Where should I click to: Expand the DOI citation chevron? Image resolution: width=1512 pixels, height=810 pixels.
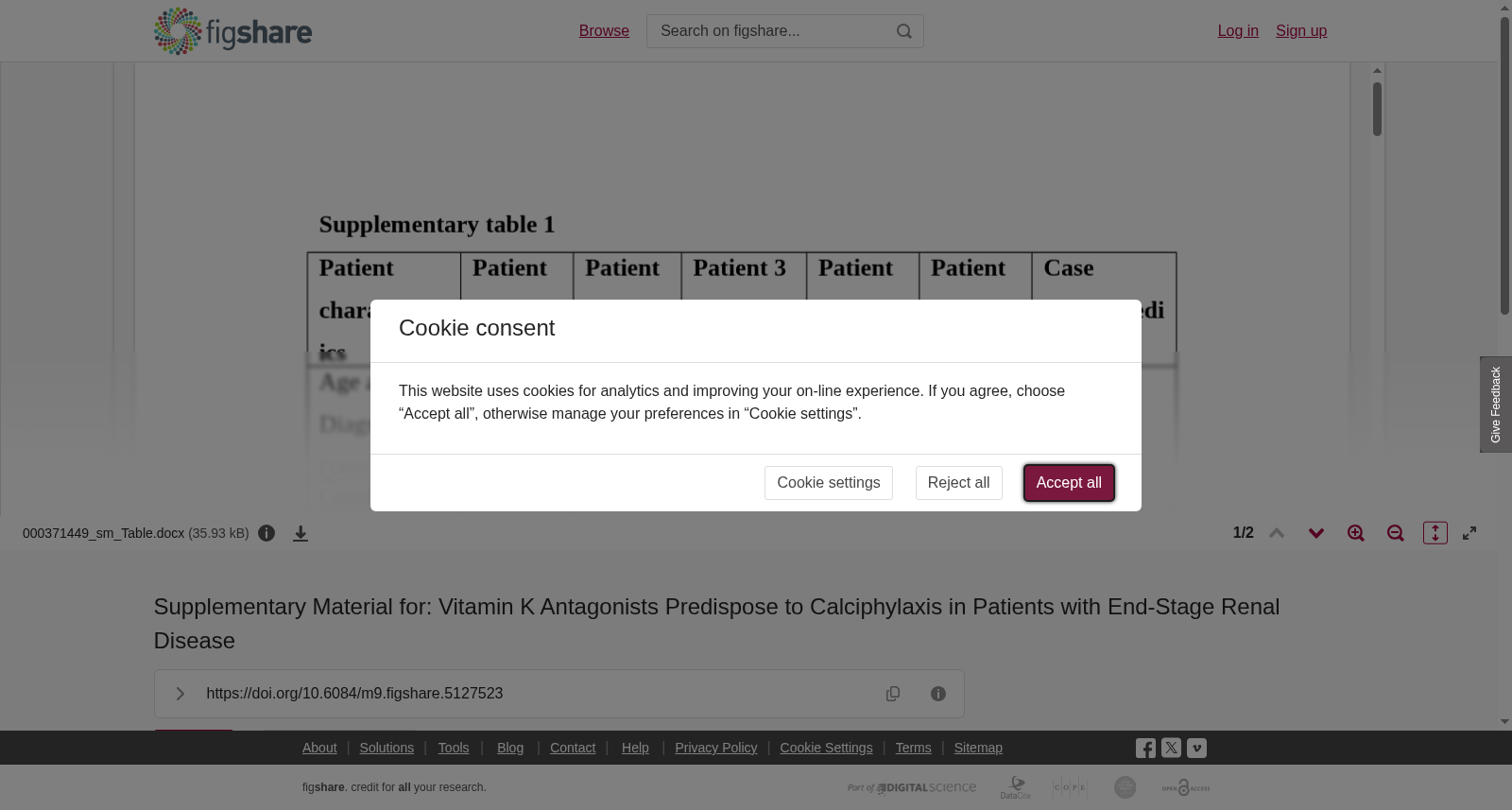click(x=180, y=694)
